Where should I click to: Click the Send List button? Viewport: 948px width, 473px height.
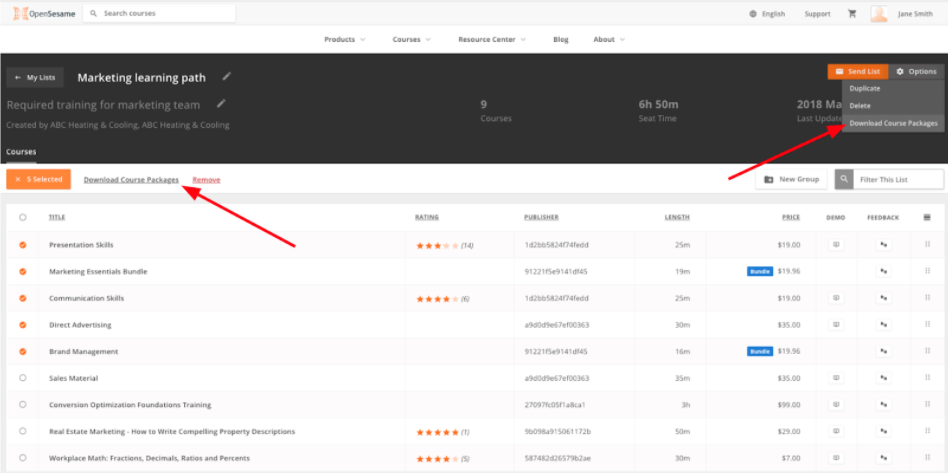tap(857, 72)
